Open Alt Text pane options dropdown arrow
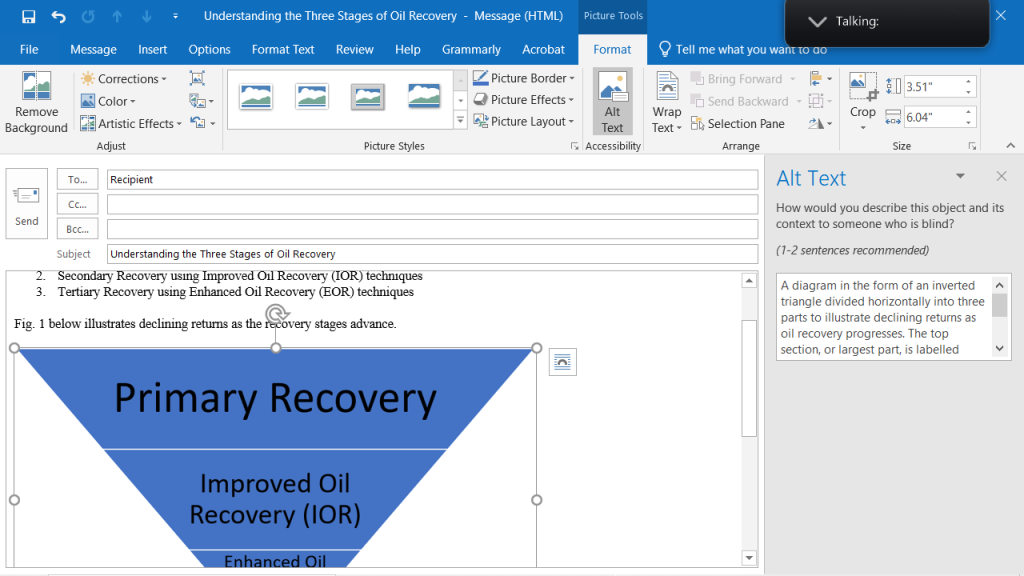The height and width of the screenshot is (576, 1024). 960,176
